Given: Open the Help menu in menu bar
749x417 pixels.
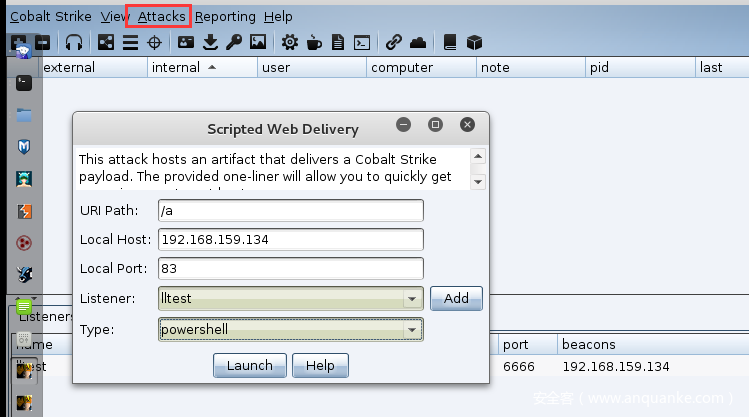Looking at the screenshot, I should (278, 17).
